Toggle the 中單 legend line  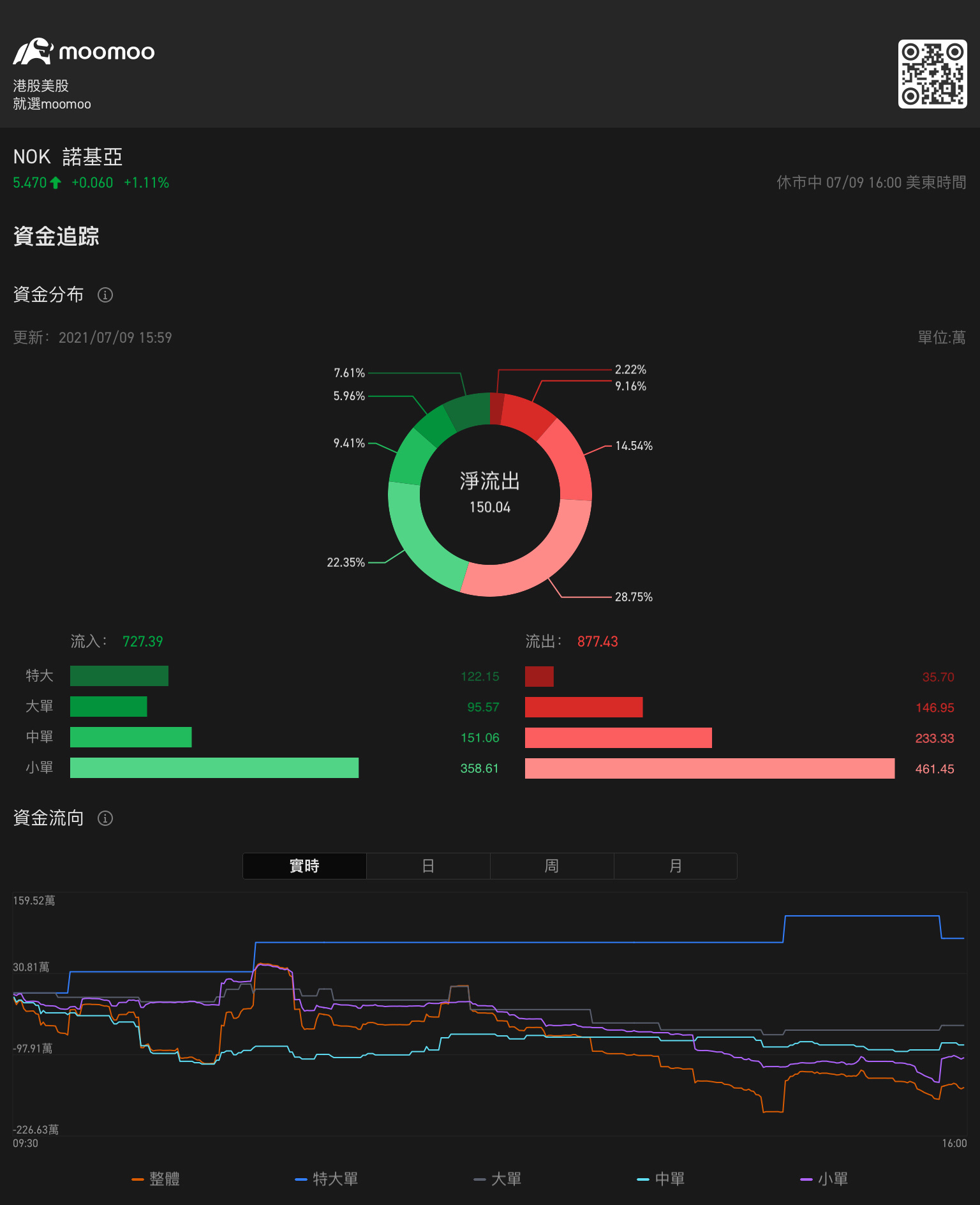pyautogui.click(x=661, y=1179)
